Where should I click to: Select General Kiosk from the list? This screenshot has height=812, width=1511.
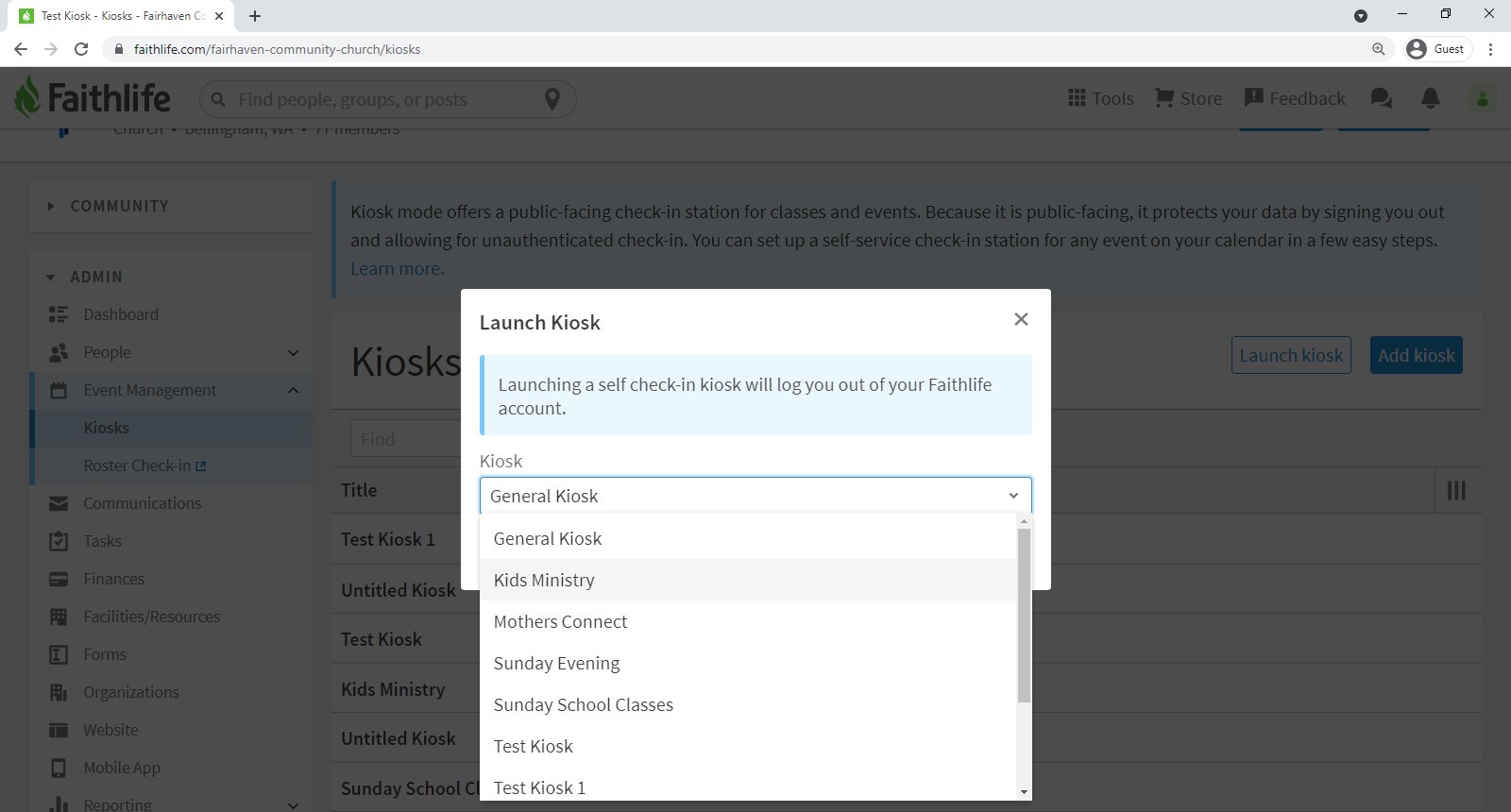coord(748,538)
